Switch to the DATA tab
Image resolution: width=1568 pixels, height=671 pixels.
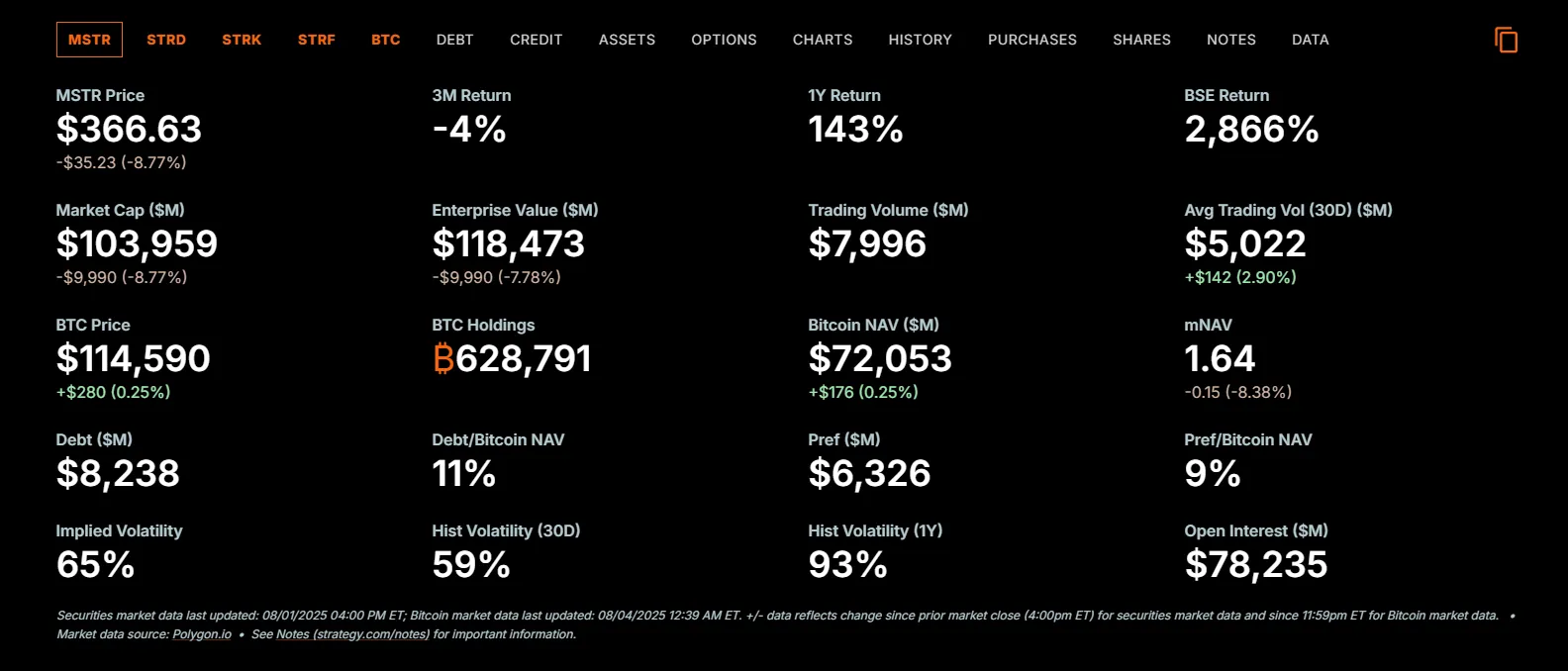pos(1310,40)
